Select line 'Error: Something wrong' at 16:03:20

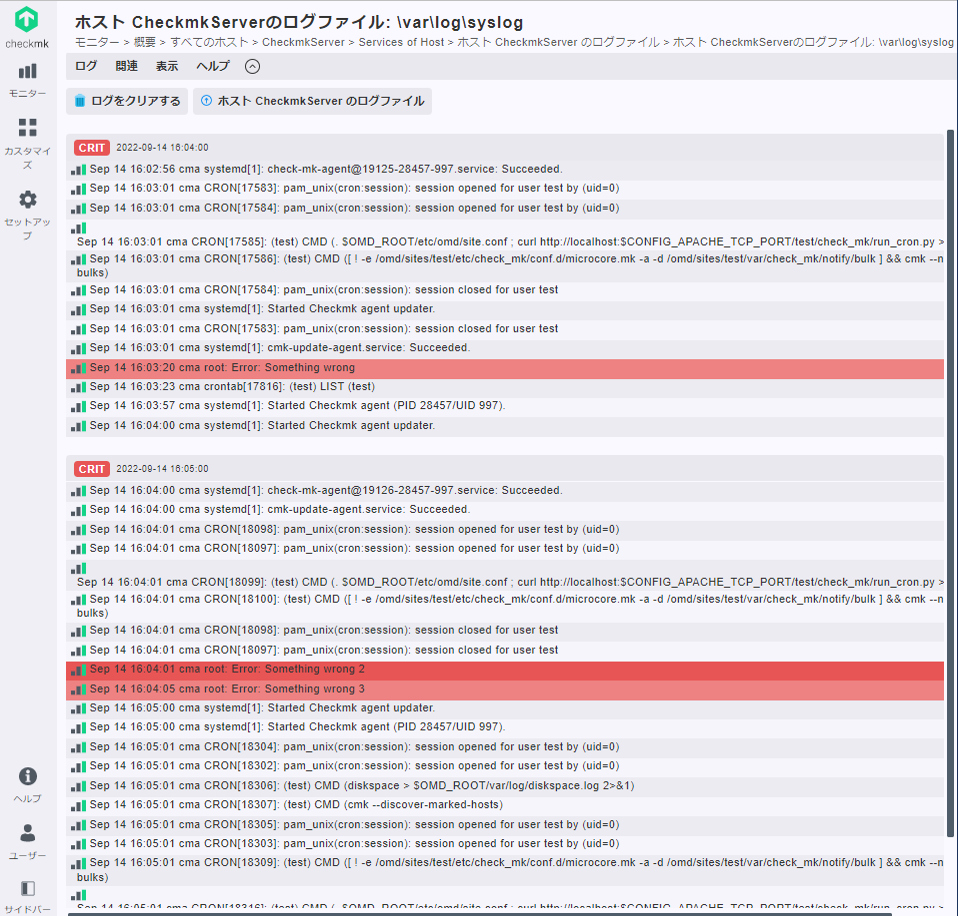[505, 368]
